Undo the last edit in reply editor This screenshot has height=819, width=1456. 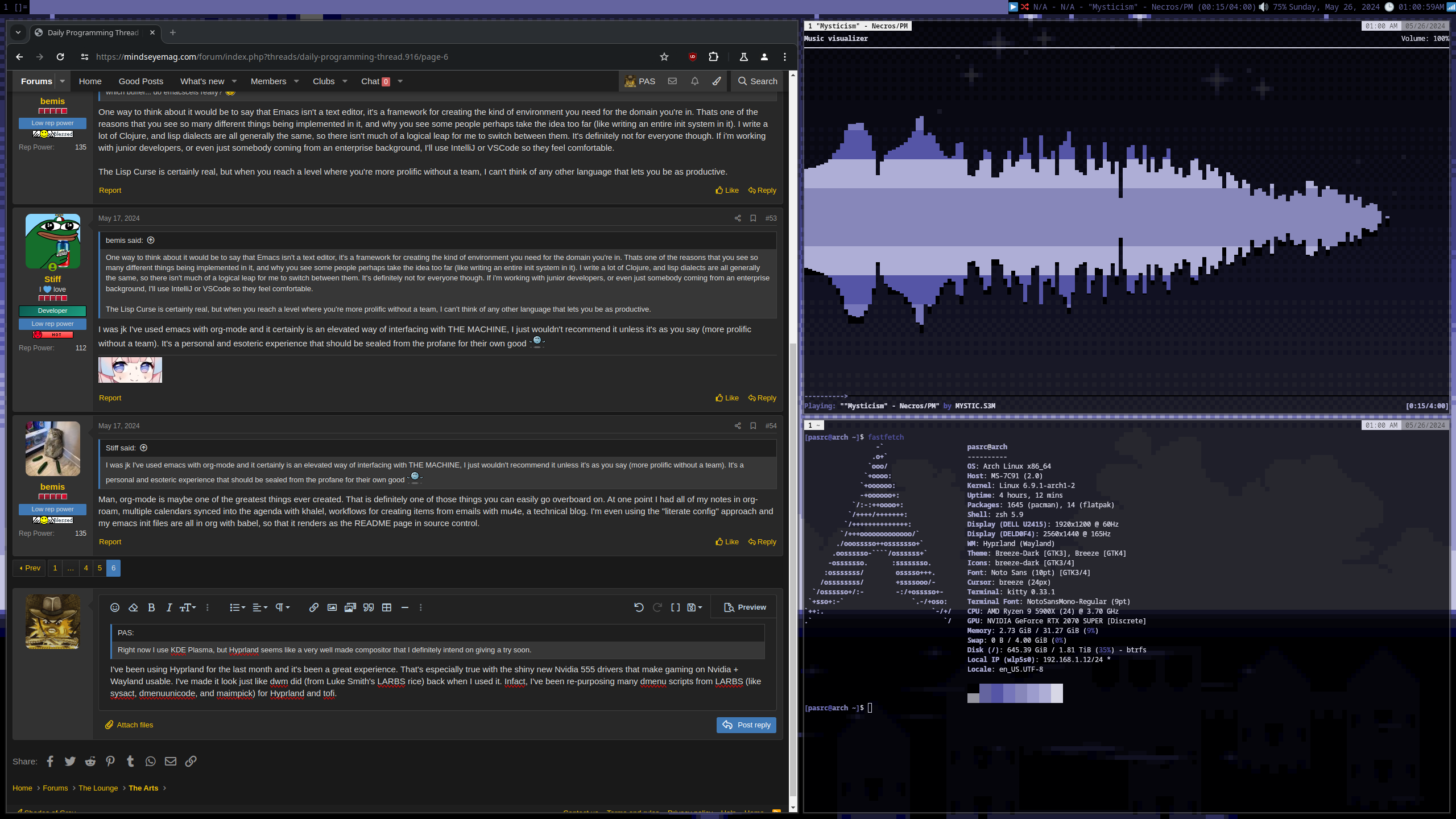coord(639,607)
